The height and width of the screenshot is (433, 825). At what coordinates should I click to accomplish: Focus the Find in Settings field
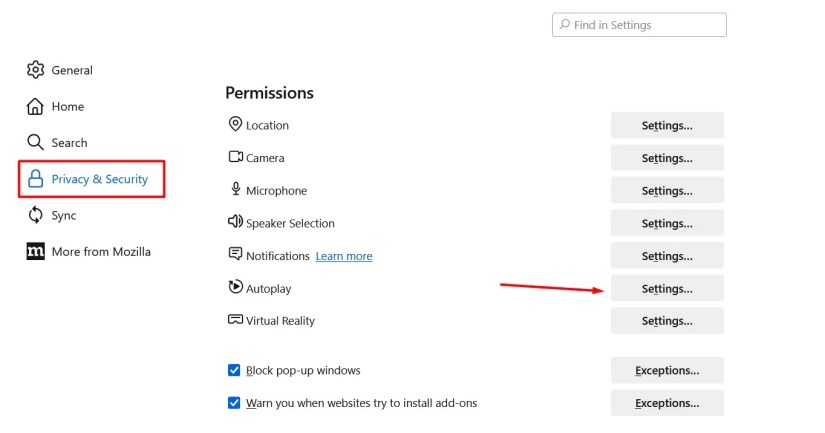tap(639, 25)
